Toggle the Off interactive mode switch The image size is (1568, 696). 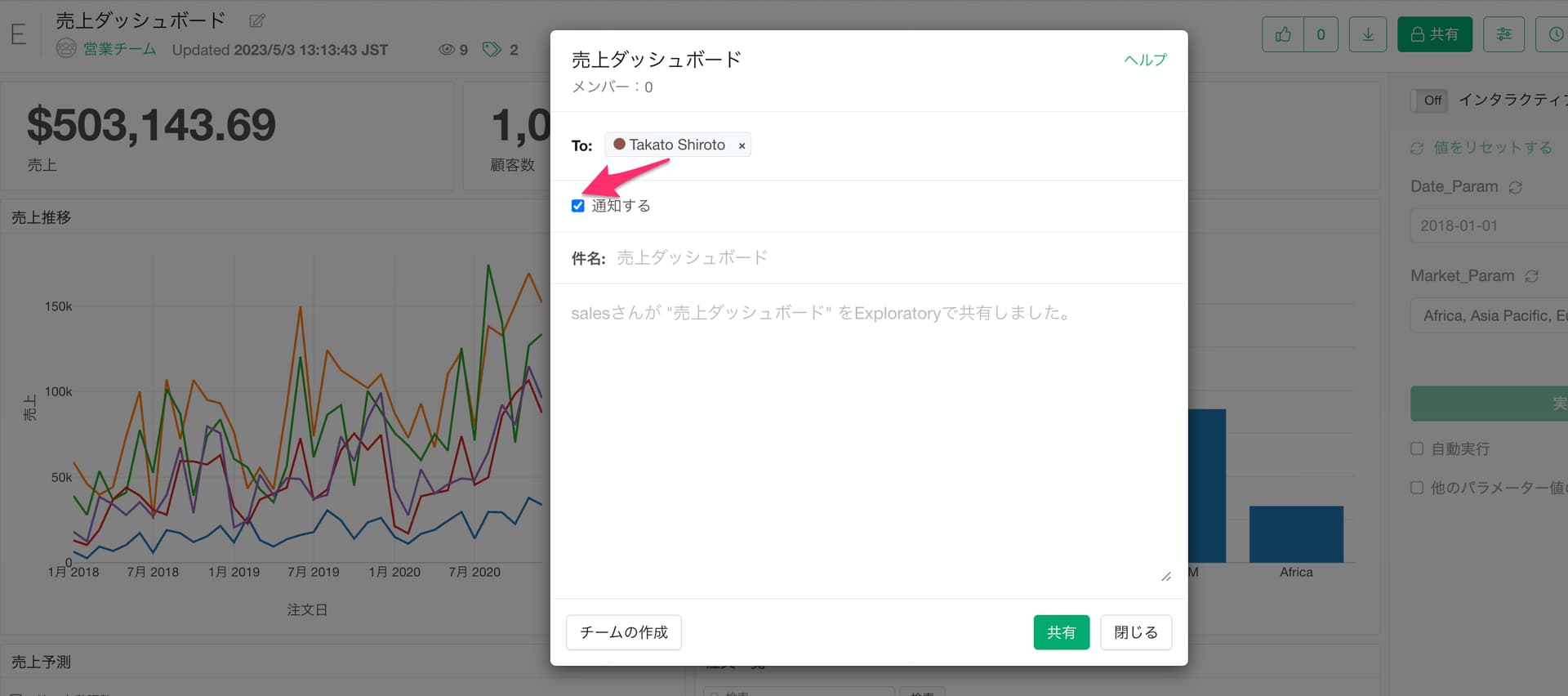(1430, 100)
